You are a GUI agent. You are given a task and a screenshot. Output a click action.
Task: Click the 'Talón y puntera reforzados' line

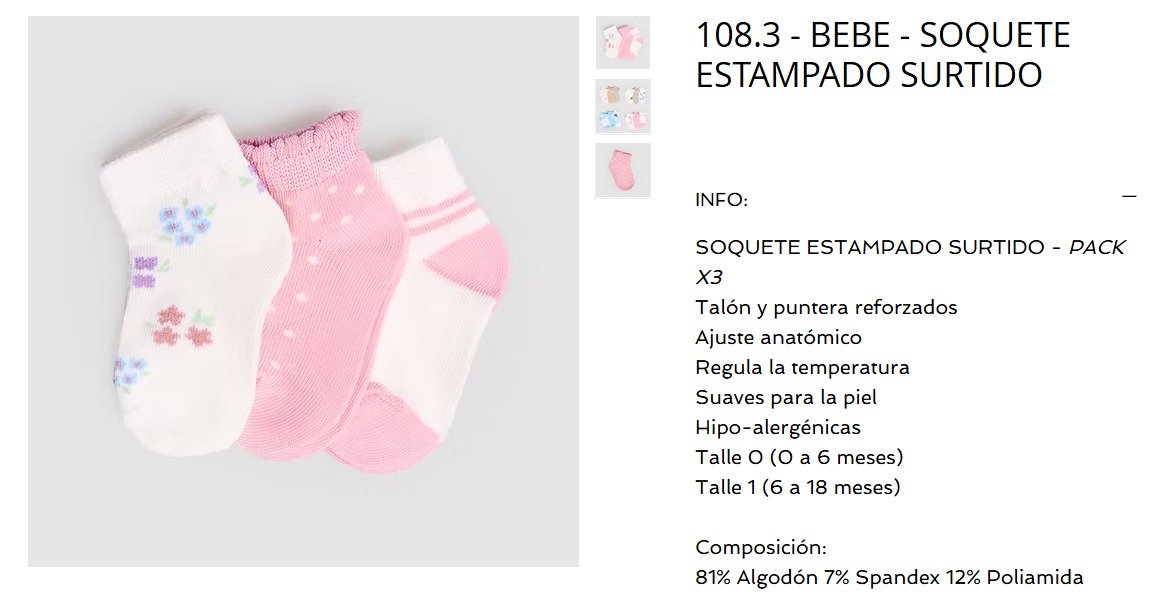(826, 307)
